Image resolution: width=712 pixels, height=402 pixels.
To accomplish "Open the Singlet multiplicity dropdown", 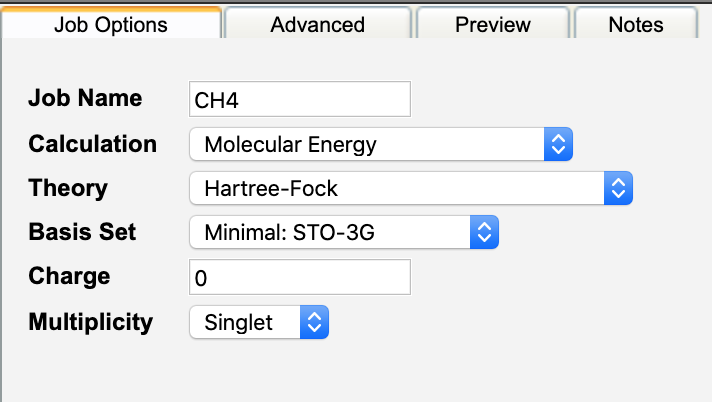I will coord(247,323).
